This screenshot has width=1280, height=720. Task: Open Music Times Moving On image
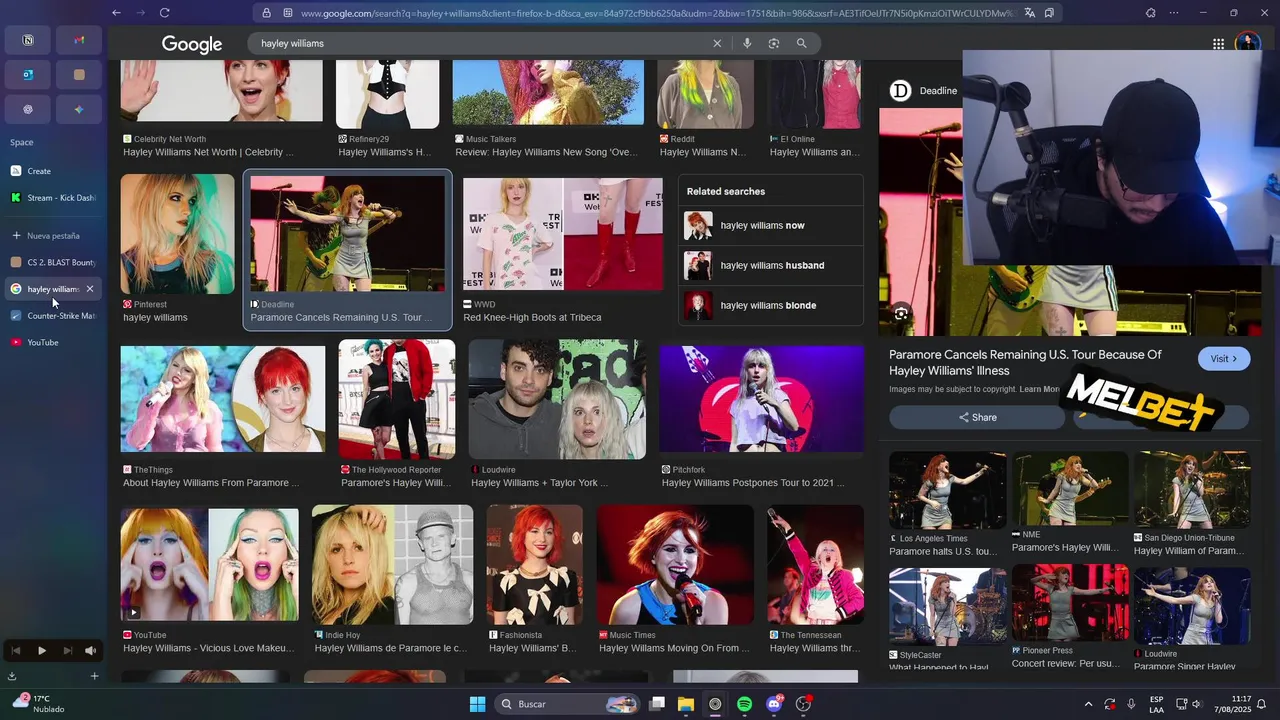675,564
